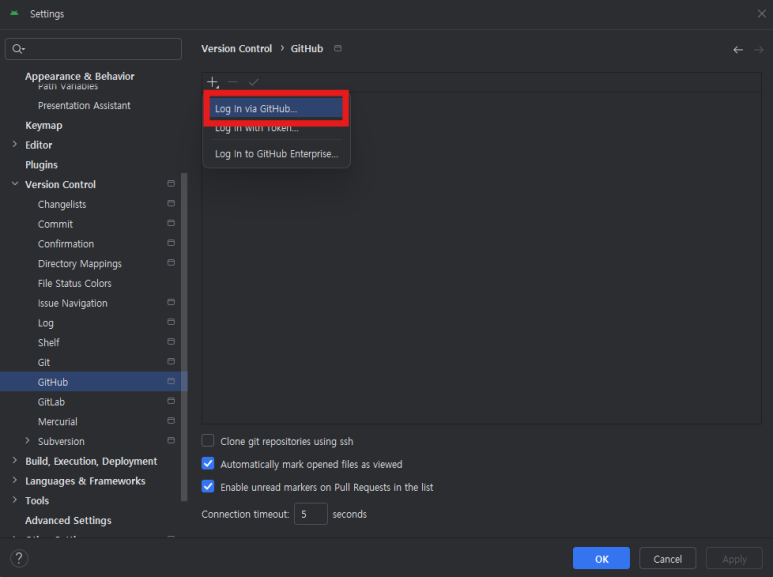
Task: Click project icon beside Log row
Action: point(171,322)
